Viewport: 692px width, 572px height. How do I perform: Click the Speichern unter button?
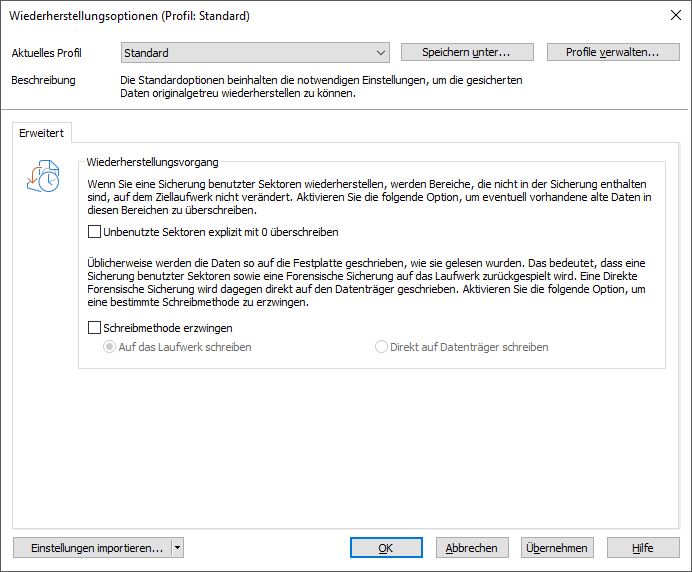[x=467, y=52]
